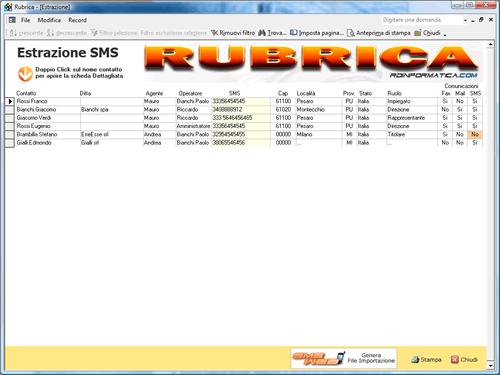The width and height of the screenshot is (500, 375).
Task: Click the rdinformatica.com logo link
Action: tap(433, 76)
